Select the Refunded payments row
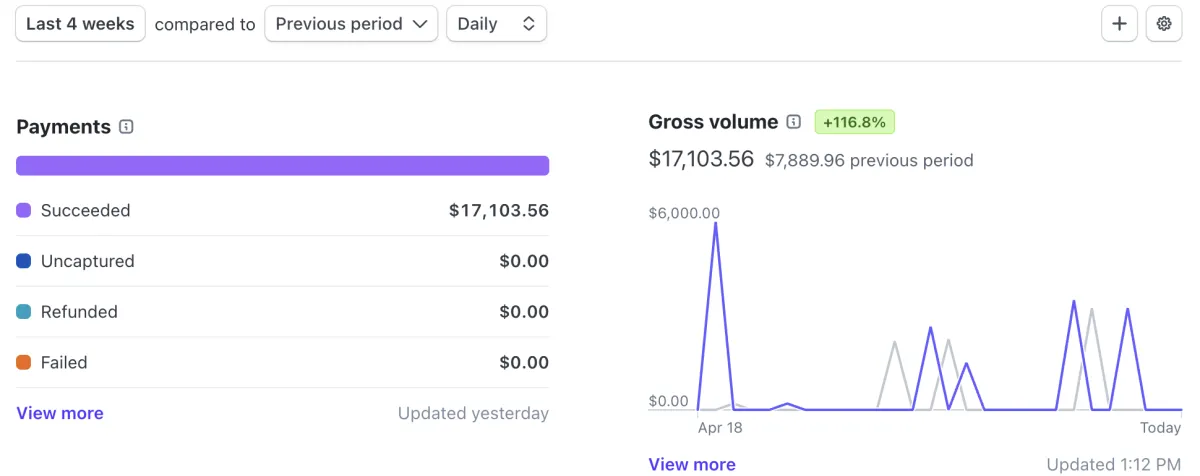The height and width of the screenshot is (476, 1200). 282,312
